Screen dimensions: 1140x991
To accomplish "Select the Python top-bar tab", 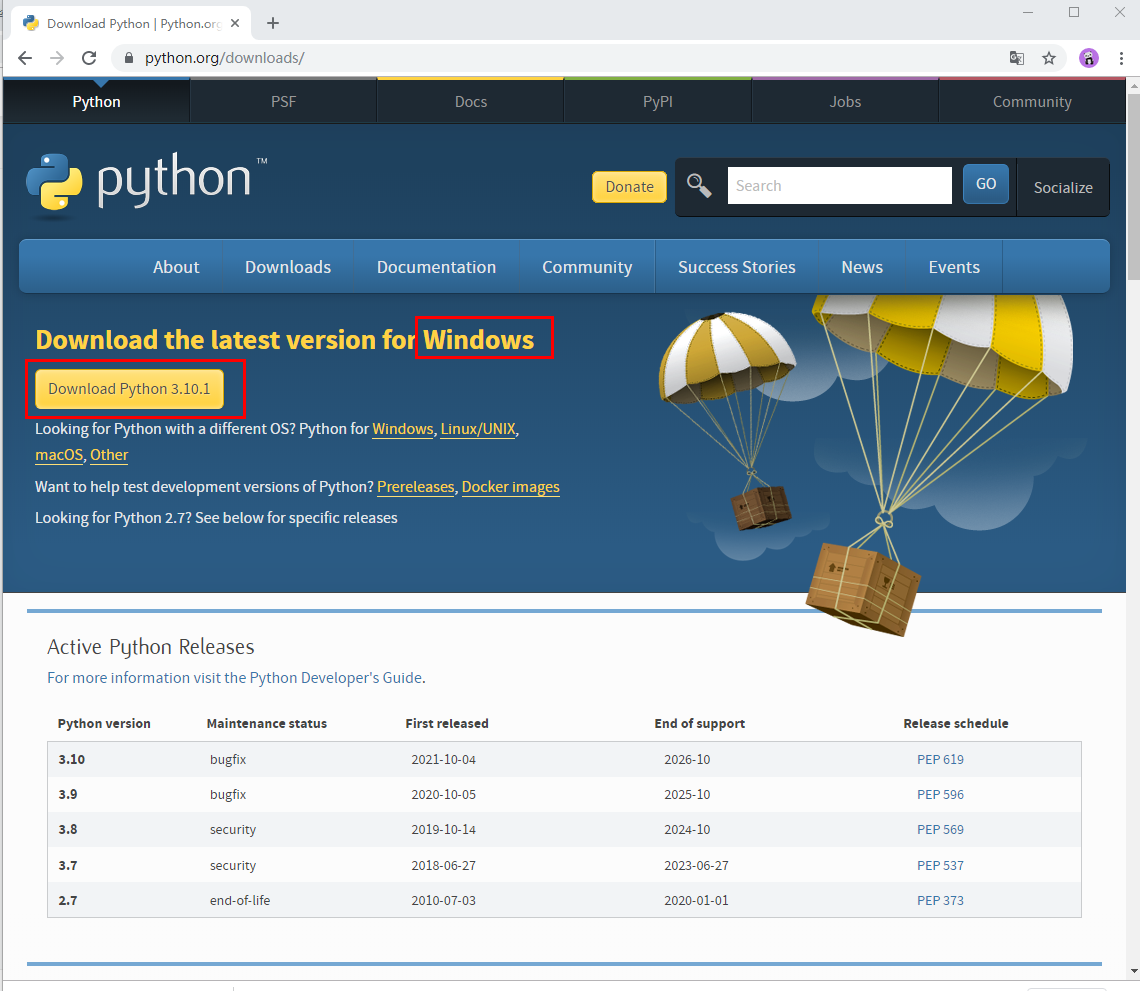I will click(x=96, y=102).
